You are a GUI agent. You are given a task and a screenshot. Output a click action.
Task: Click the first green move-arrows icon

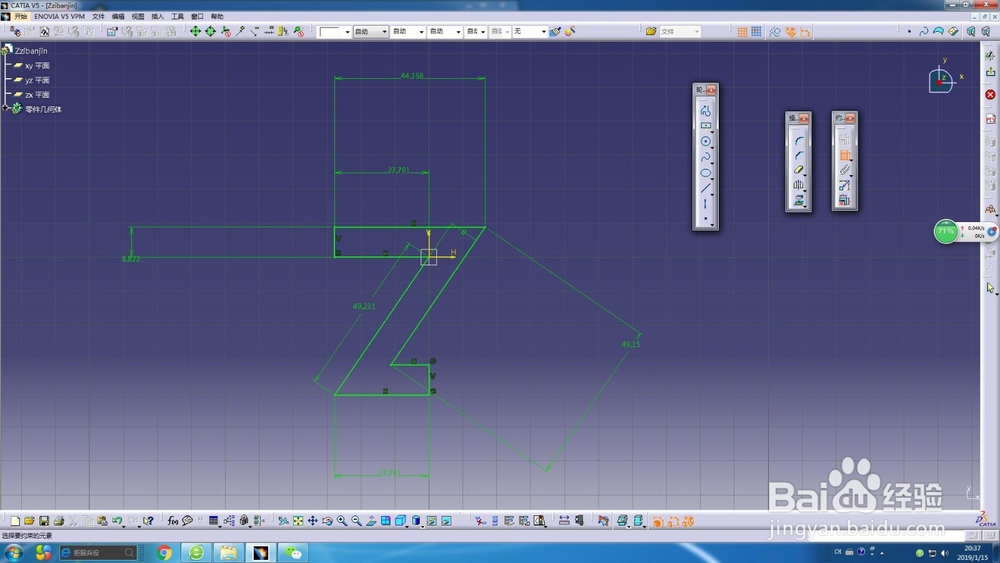click(195, 31)
